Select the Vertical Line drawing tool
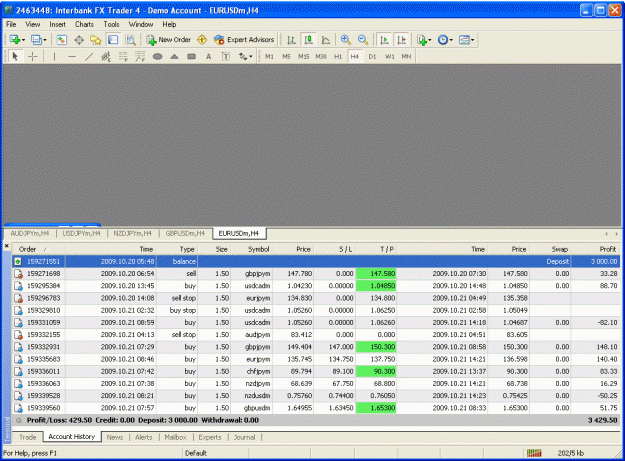The image size is (625, 461). pos(54,57)
